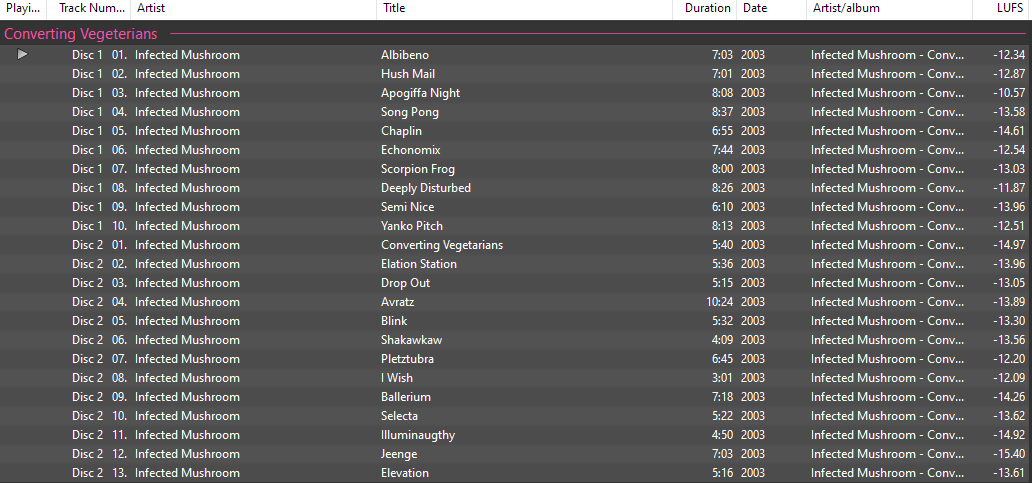
Task: Select the track titled Hush Mail
Action: tap(408, 74)
